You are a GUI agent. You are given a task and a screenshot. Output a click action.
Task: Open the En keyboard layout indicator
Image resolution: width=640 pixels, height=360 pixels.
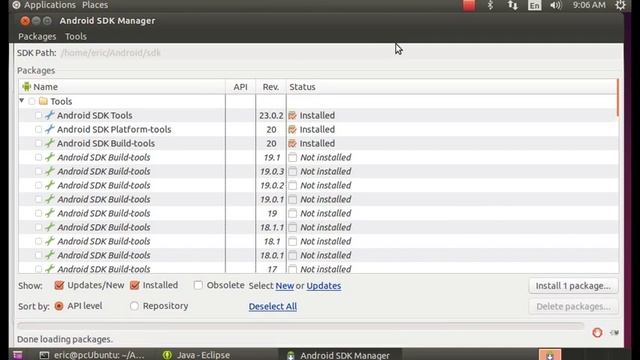click(x=534, y=5)
